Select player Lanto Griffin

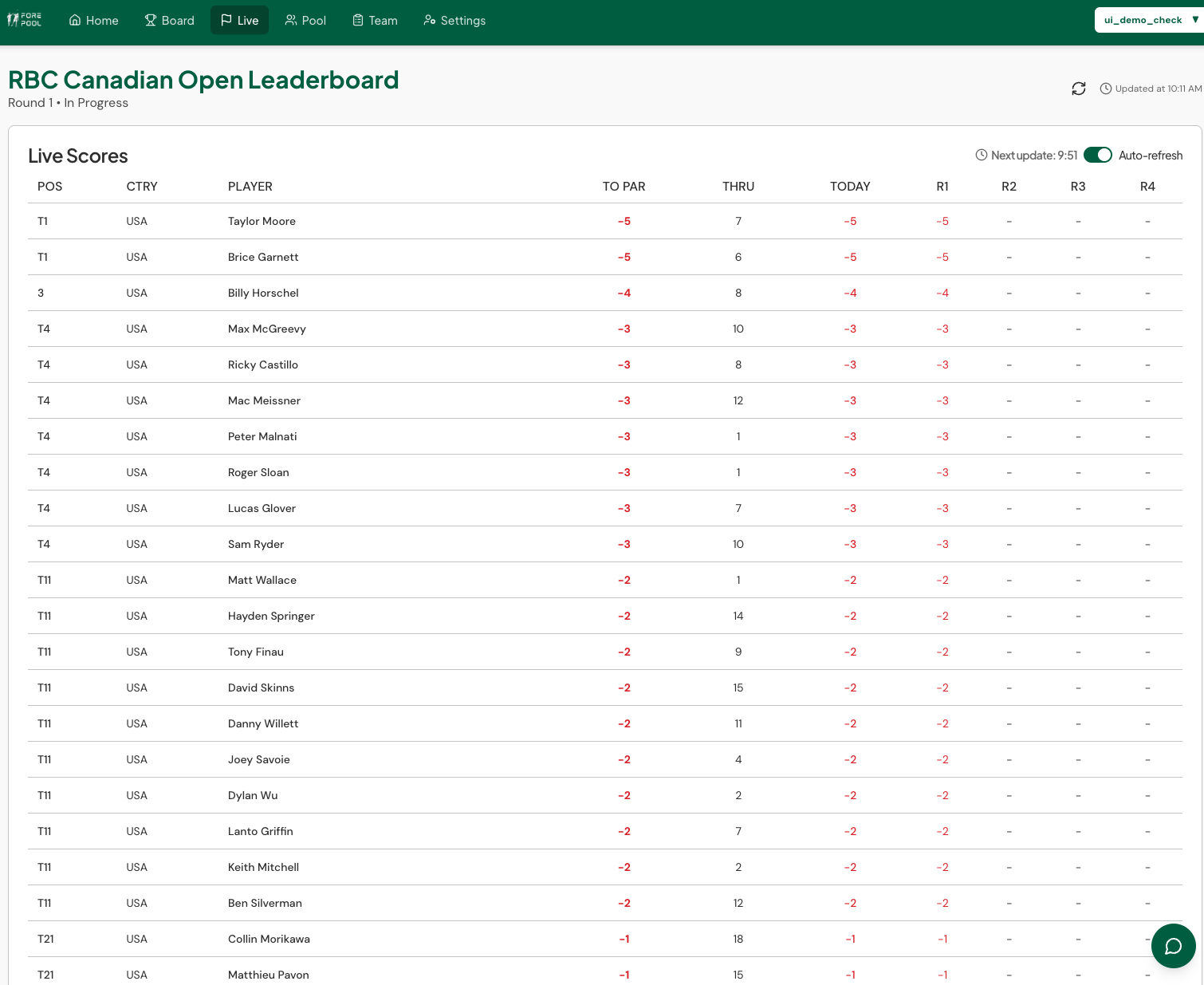pyautogui.click(x=261, y=831)
